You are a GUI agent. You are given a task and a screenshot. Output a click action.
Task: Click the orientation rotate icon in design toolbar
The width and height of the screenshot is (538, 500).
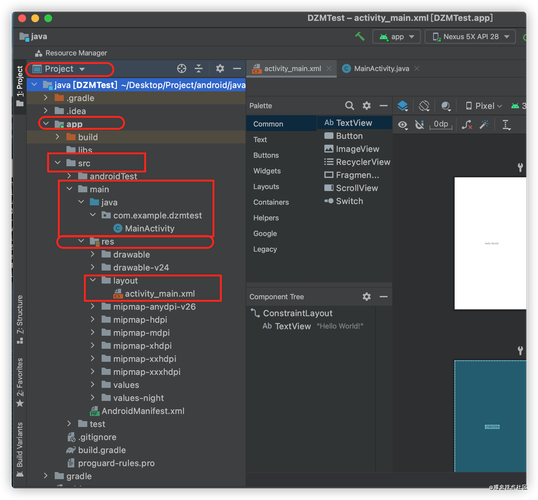click(424, 106)
